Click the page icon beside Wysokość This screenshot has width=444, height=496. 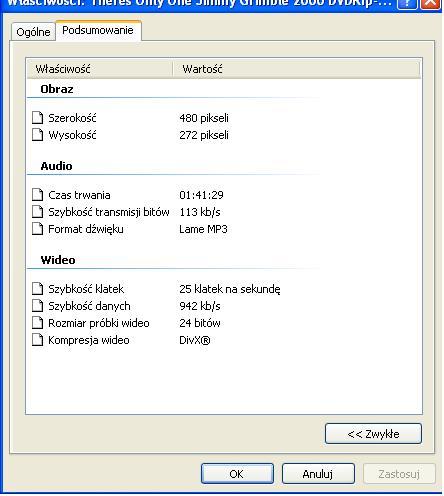pyautogui.click(x=38, y=135)
